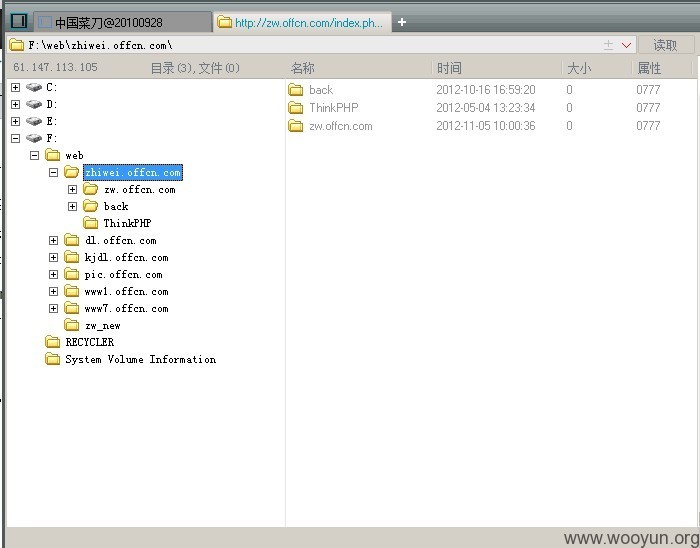
Task: Click the 读取 button
Action: 666,45
